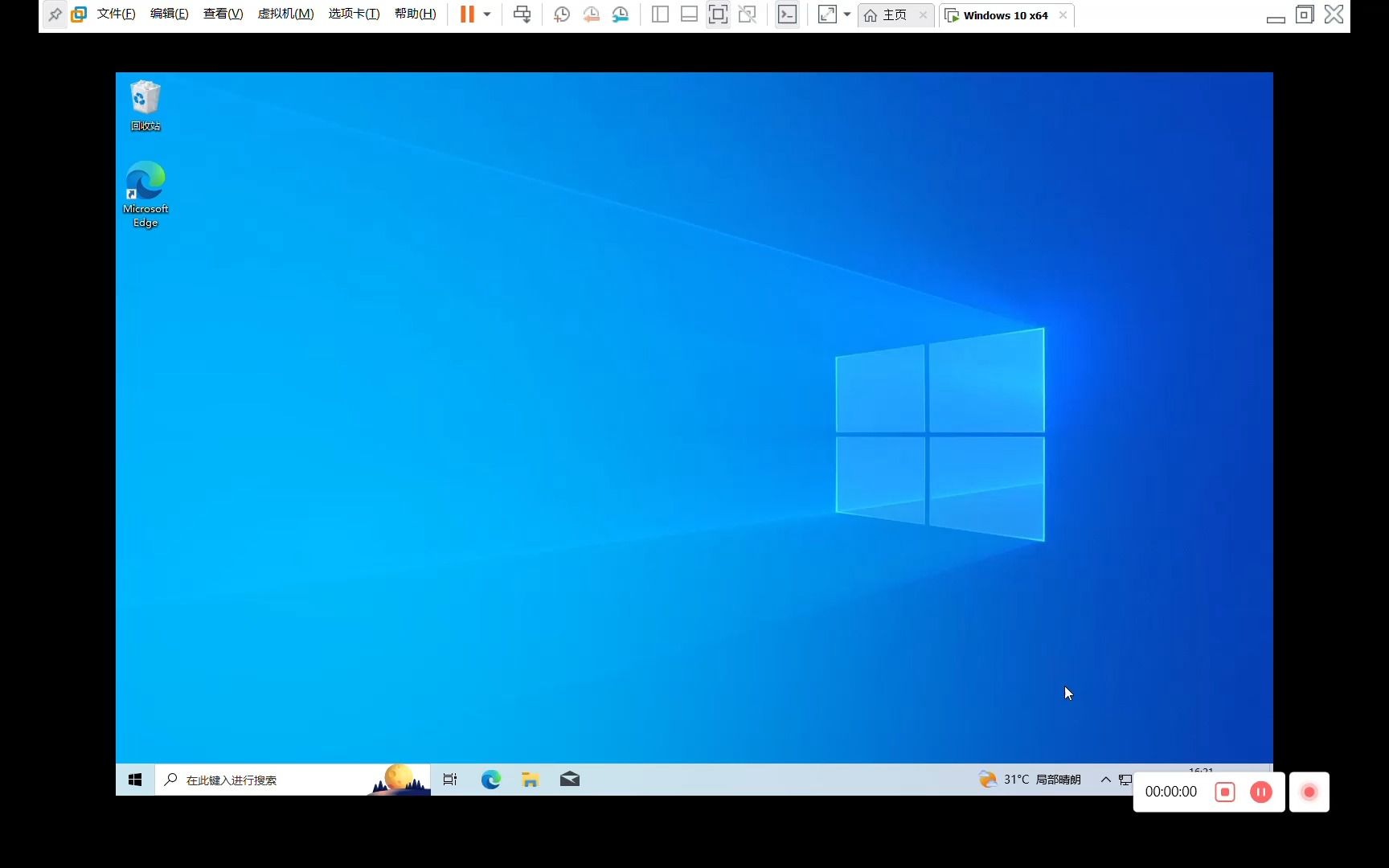This screenshot has width=1389, height=868.
Task: Open the weather widget showing 31°C
Action: 1030,780
